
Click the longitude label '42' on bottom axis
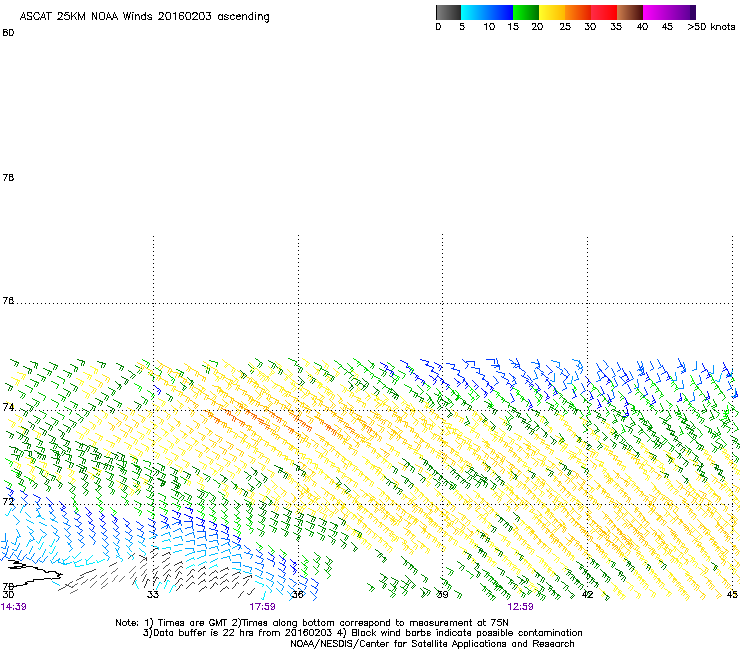(587, 594)
